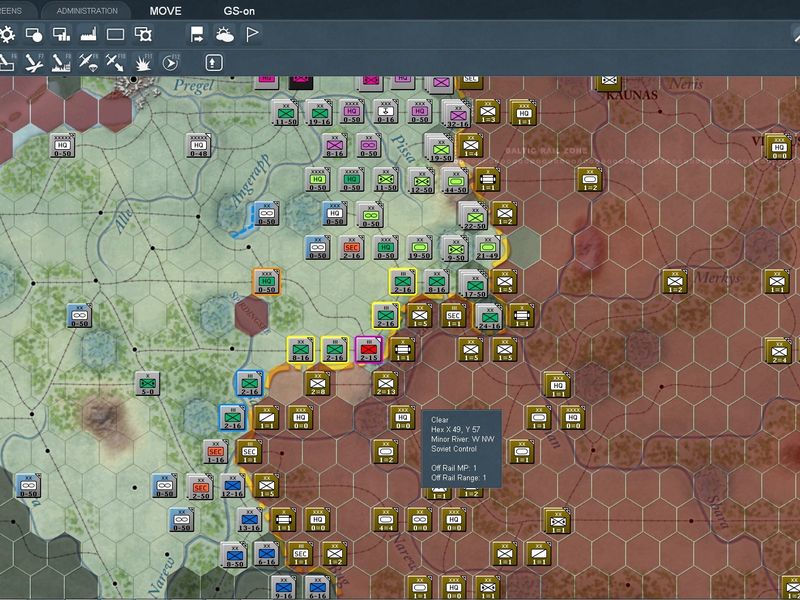Select the green unit counter 19-16
The image size is (800, 600).
coord(319,113)
